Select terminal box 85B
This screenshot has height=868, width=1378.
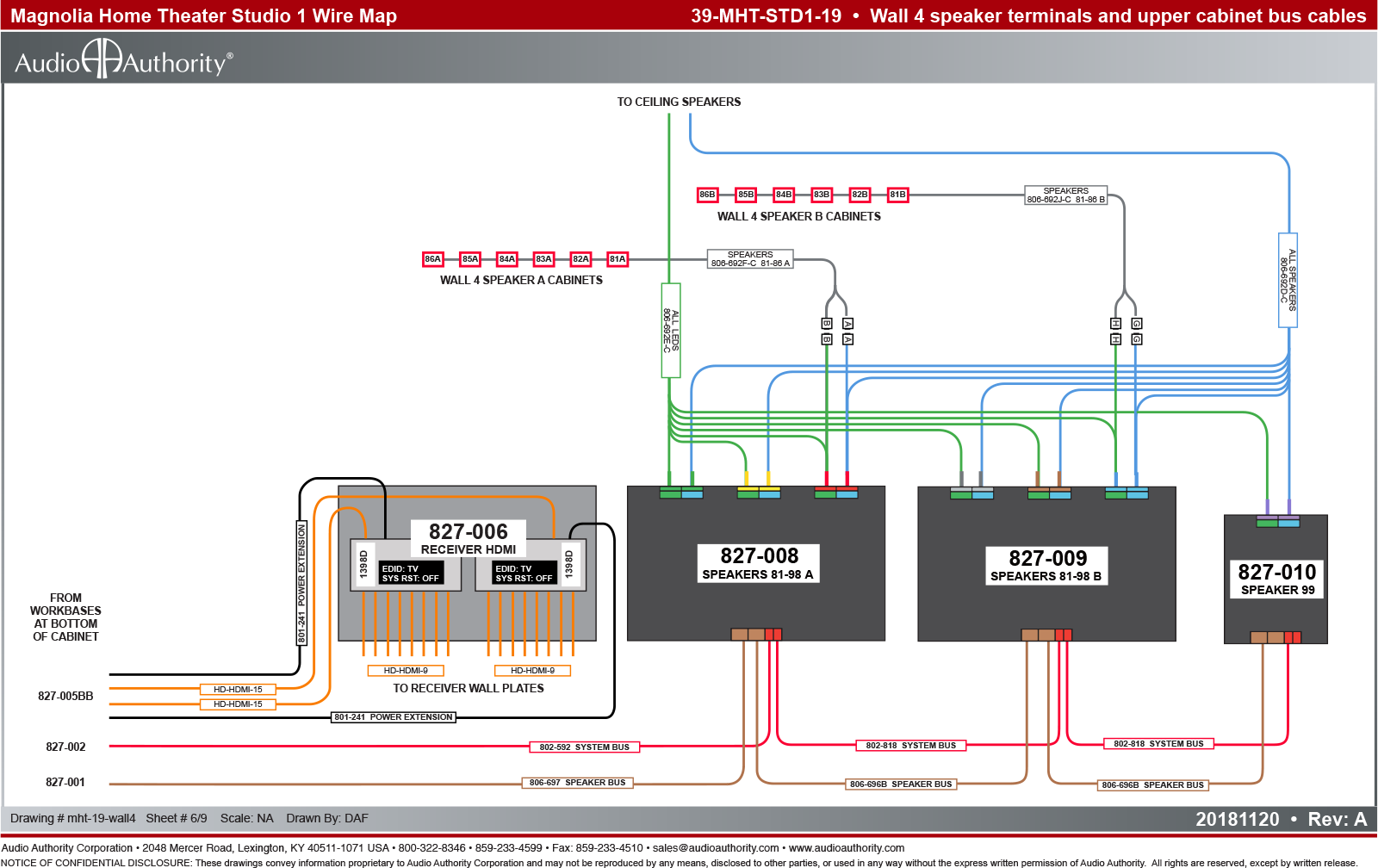[746, 195]
